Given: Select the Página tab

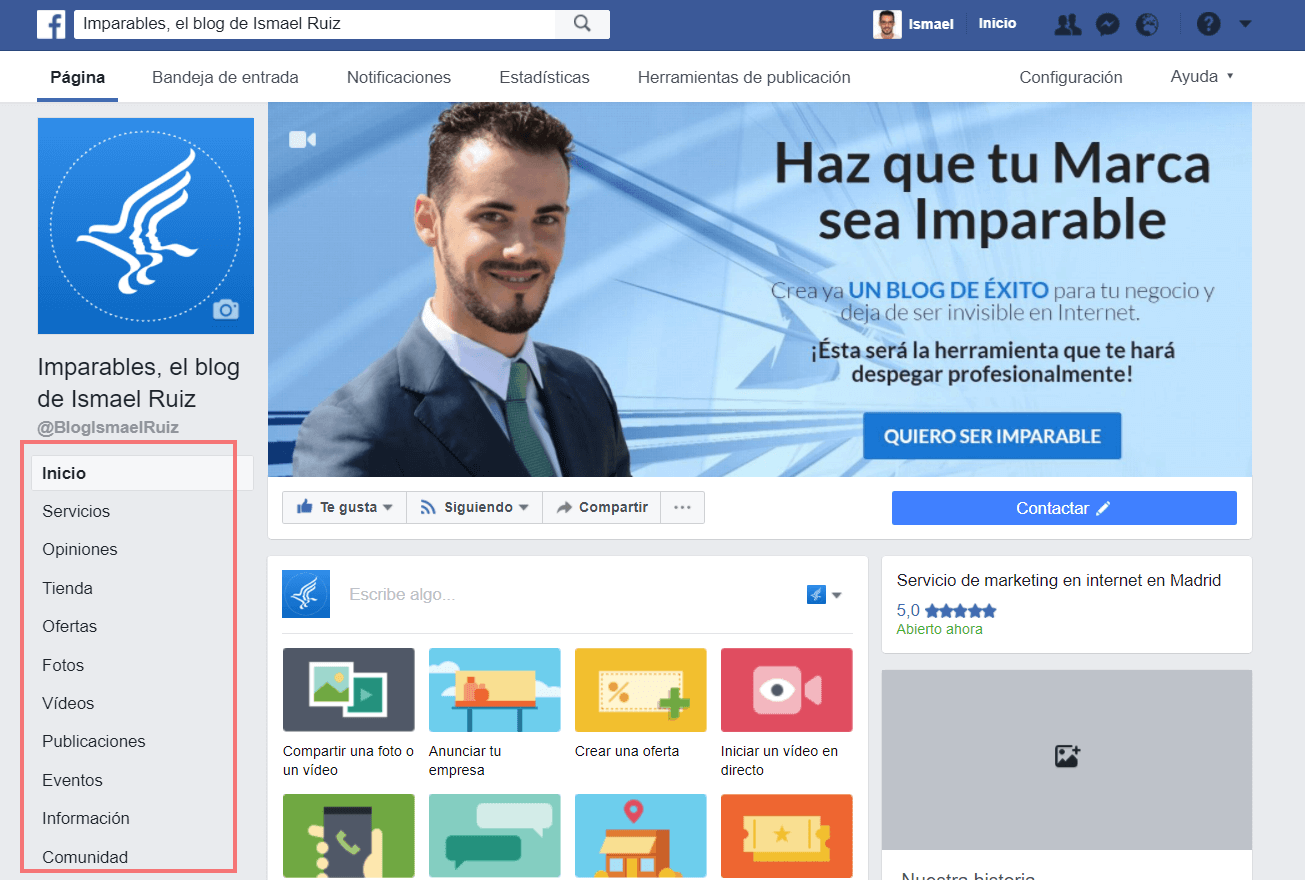Looking at the screenshot, I should (78, 77).
